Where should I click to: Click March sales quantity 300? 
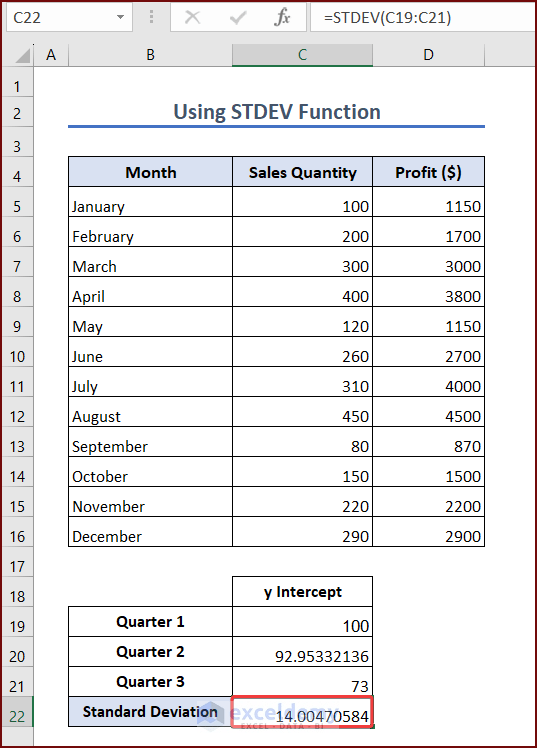coord(302,262)
